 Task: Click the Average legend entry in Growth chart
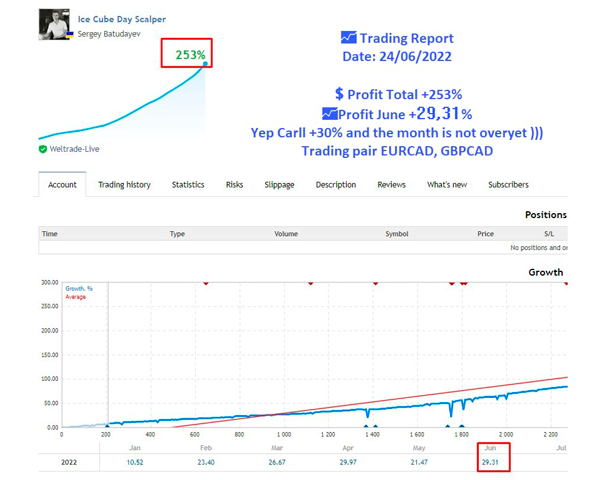click(76, 297)
